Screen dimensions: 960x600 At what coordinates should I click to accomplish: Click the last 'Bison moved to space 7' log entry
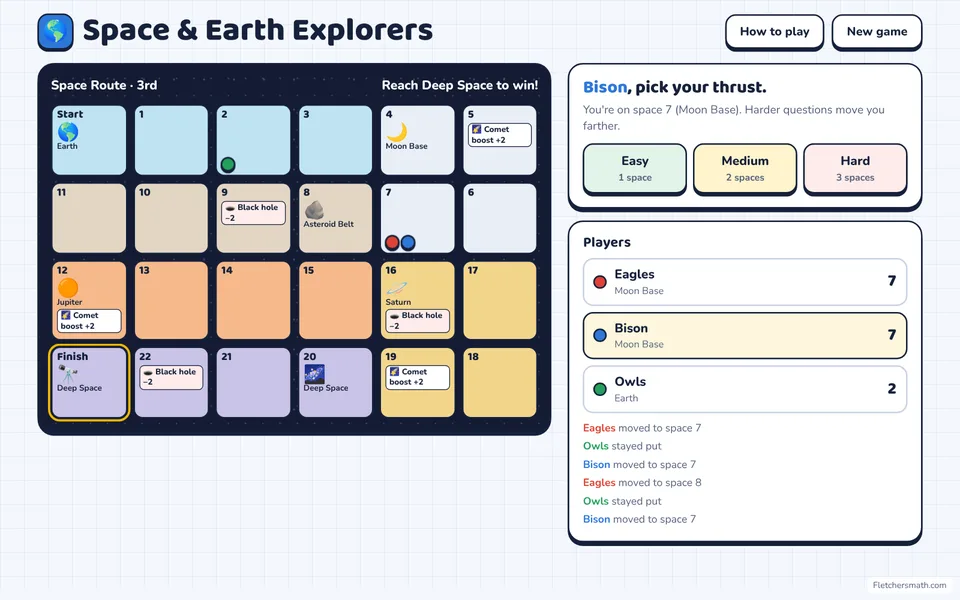coord(639,519)
